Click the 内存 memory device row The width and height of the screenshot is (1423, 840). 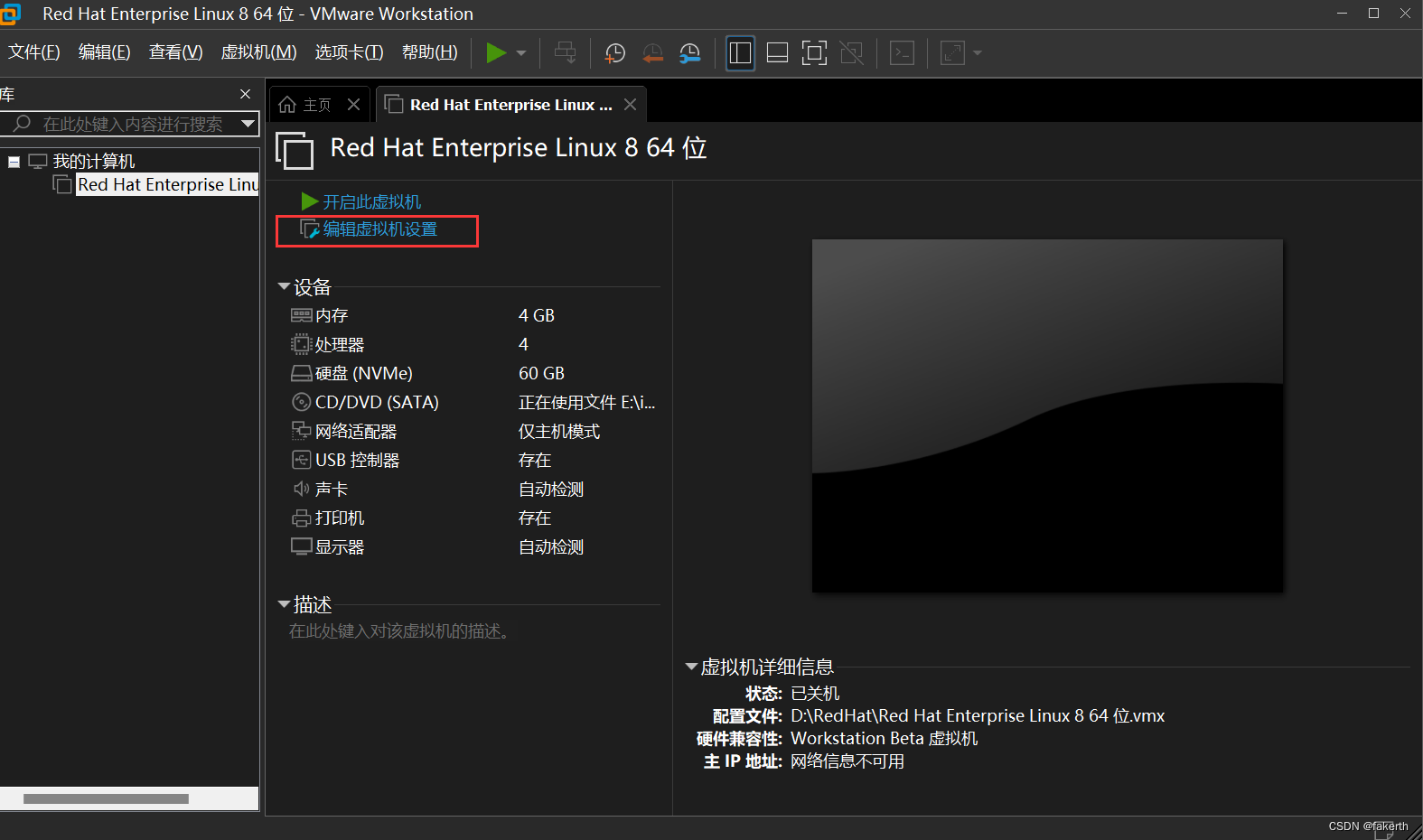click(474, 315)
